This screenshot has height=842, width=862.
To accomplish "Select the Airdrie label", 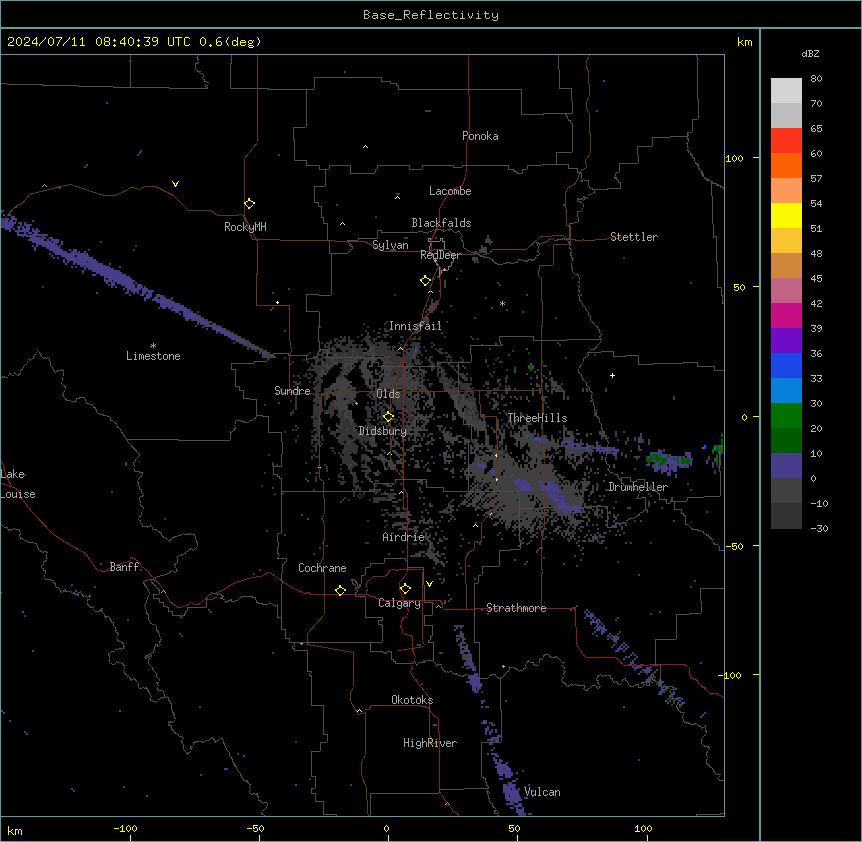I will point(404,537).
